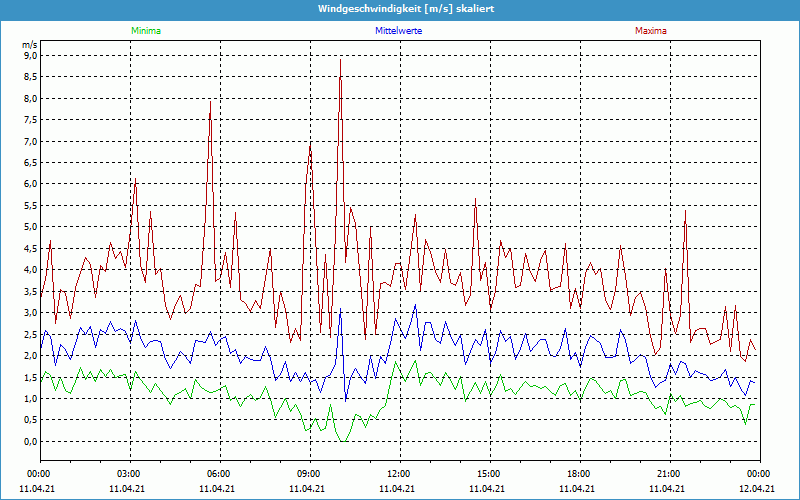Click the 0,0 y-axis label
This screenshot has width=800, height=500.
[30, 441]
